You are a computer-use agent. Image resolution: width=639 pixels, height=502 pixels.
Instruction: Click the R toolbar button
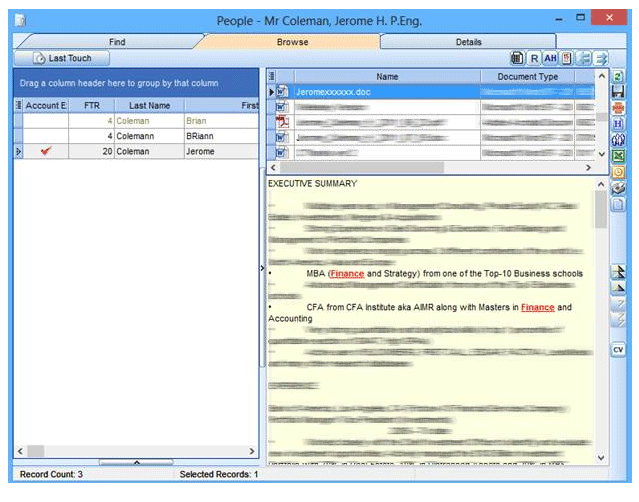click(534, 58)
